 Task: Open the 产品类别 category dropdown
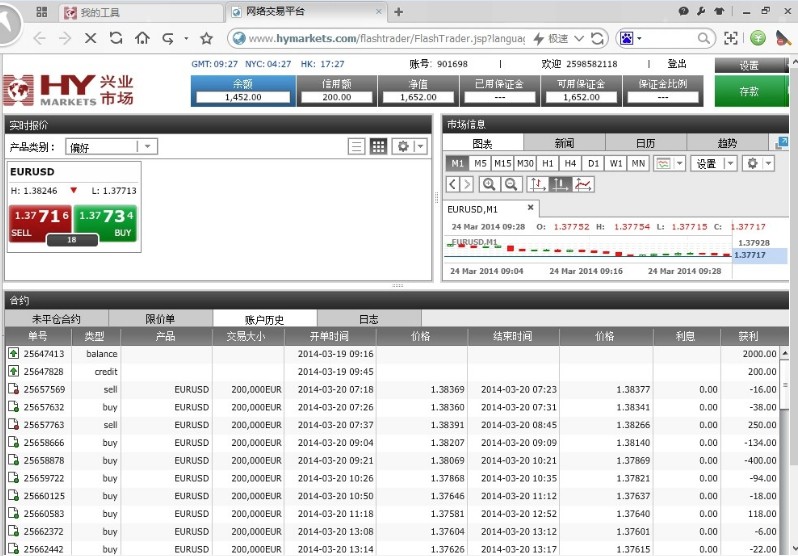click(111, 147)
